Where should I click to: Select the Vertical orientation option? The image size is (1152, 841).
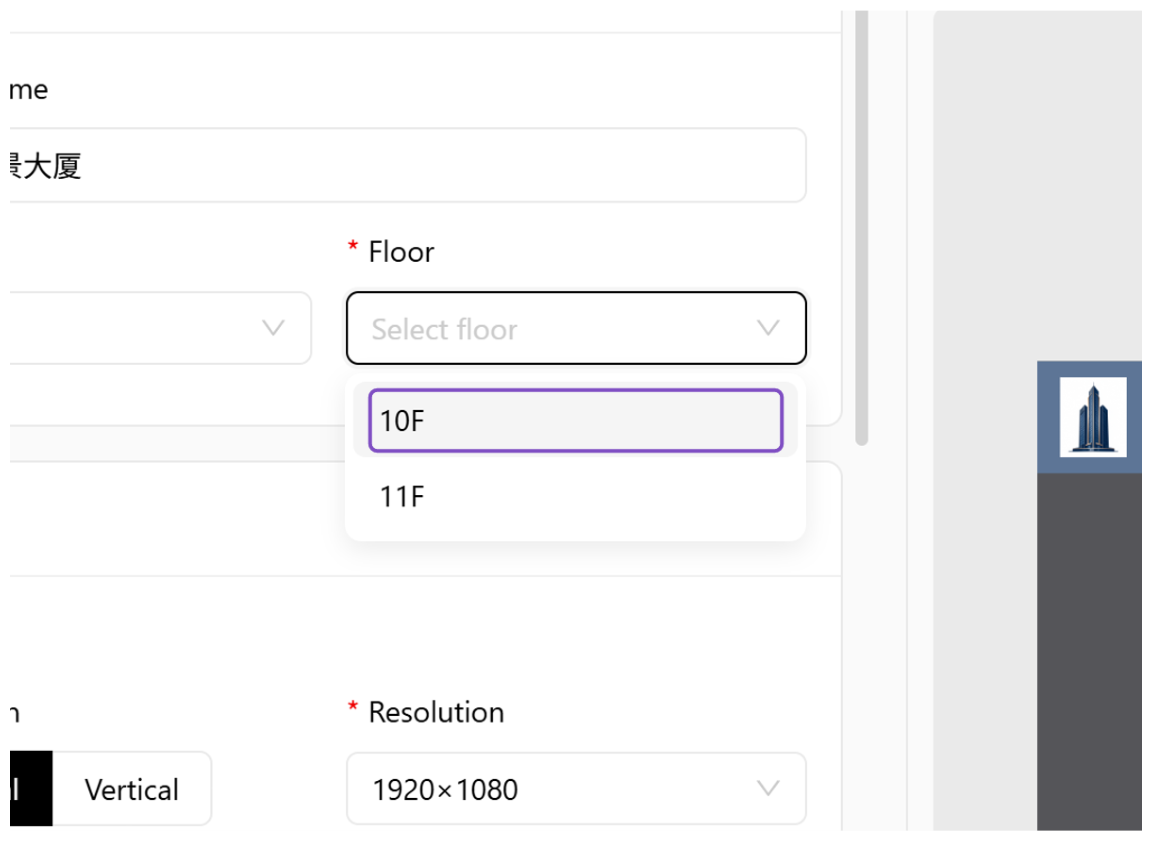pyautogui.click(x=132, y=790)
